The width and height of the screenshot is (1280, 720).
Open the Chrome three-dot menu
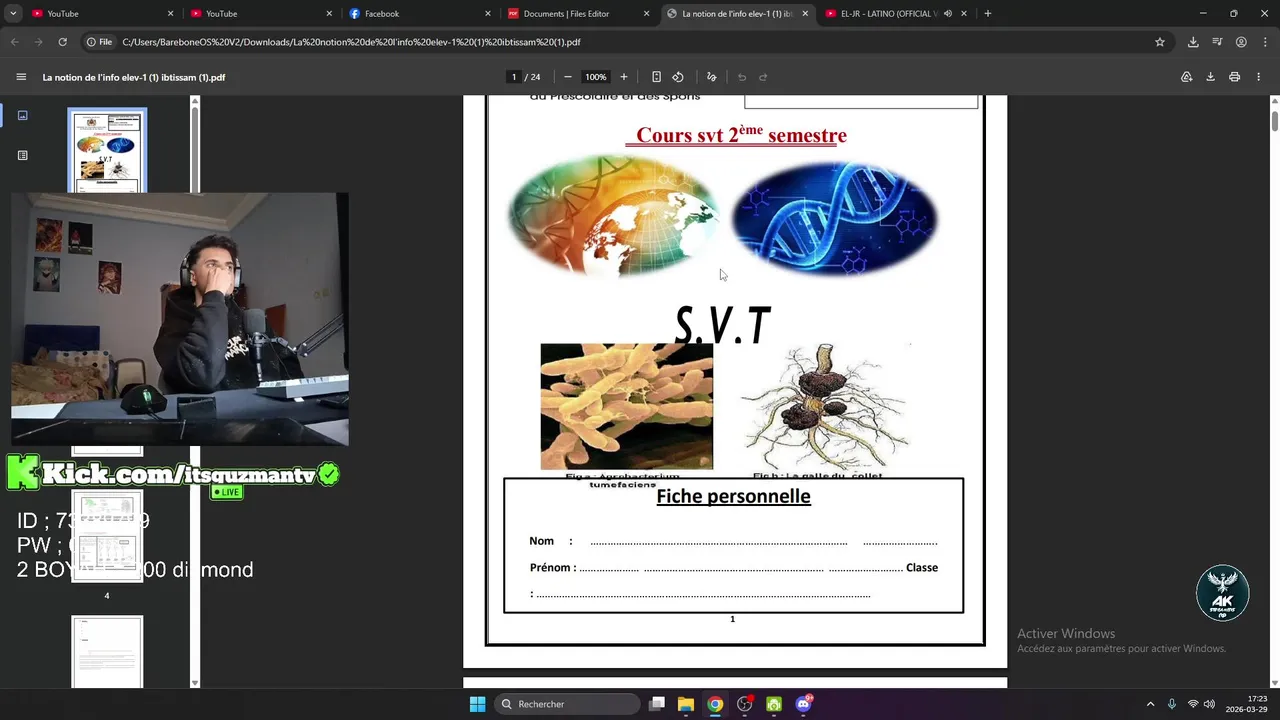(1265, 42)
